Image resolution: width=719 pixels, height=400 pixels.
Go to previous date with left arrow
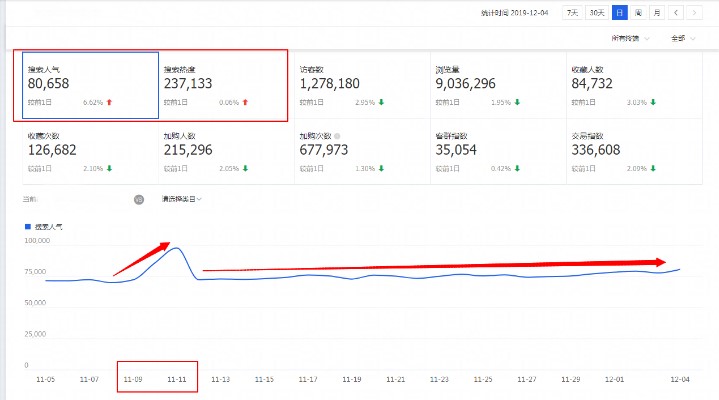(x=676, y=13)
